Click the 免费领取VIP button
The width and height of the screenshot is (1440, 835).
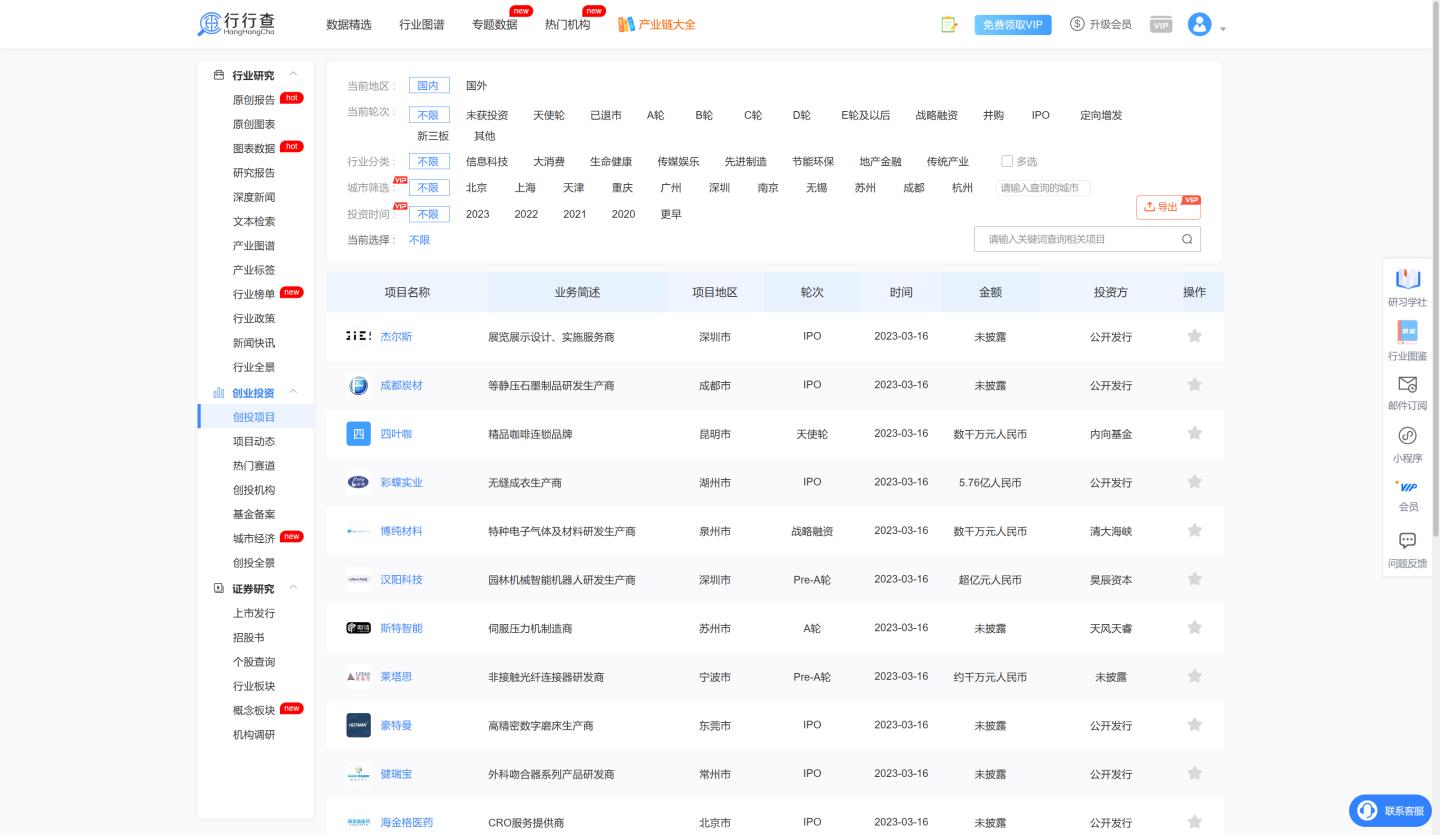[x=1013, y=24]
